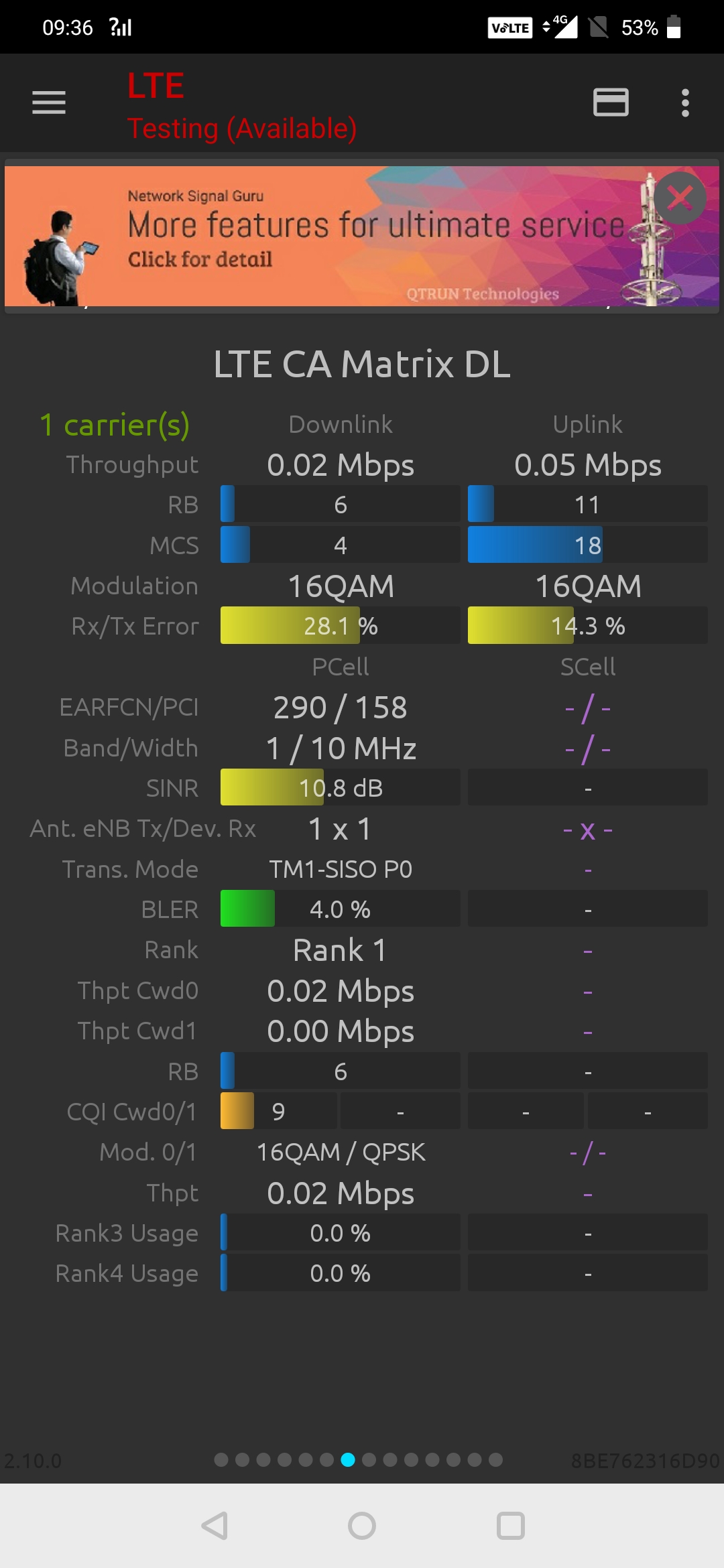Open the three-dot overflow menu
The image size is (724, 1568).
click(684, 103)
